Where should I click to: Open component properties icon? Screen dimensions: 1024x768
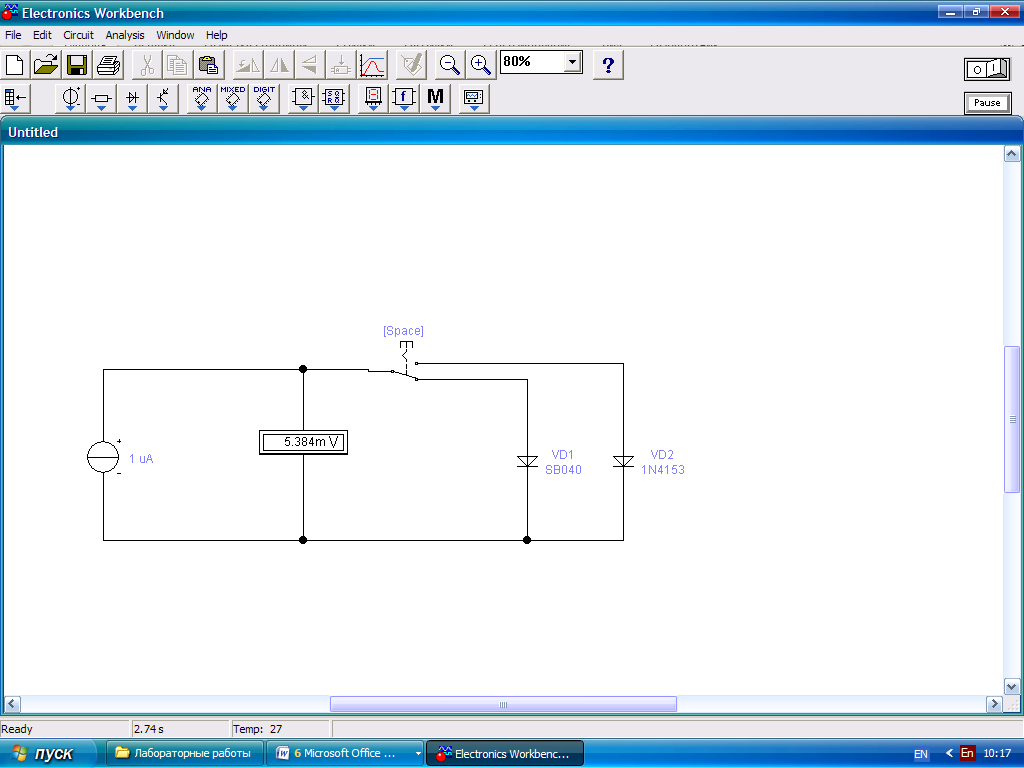tap(412, 65)
